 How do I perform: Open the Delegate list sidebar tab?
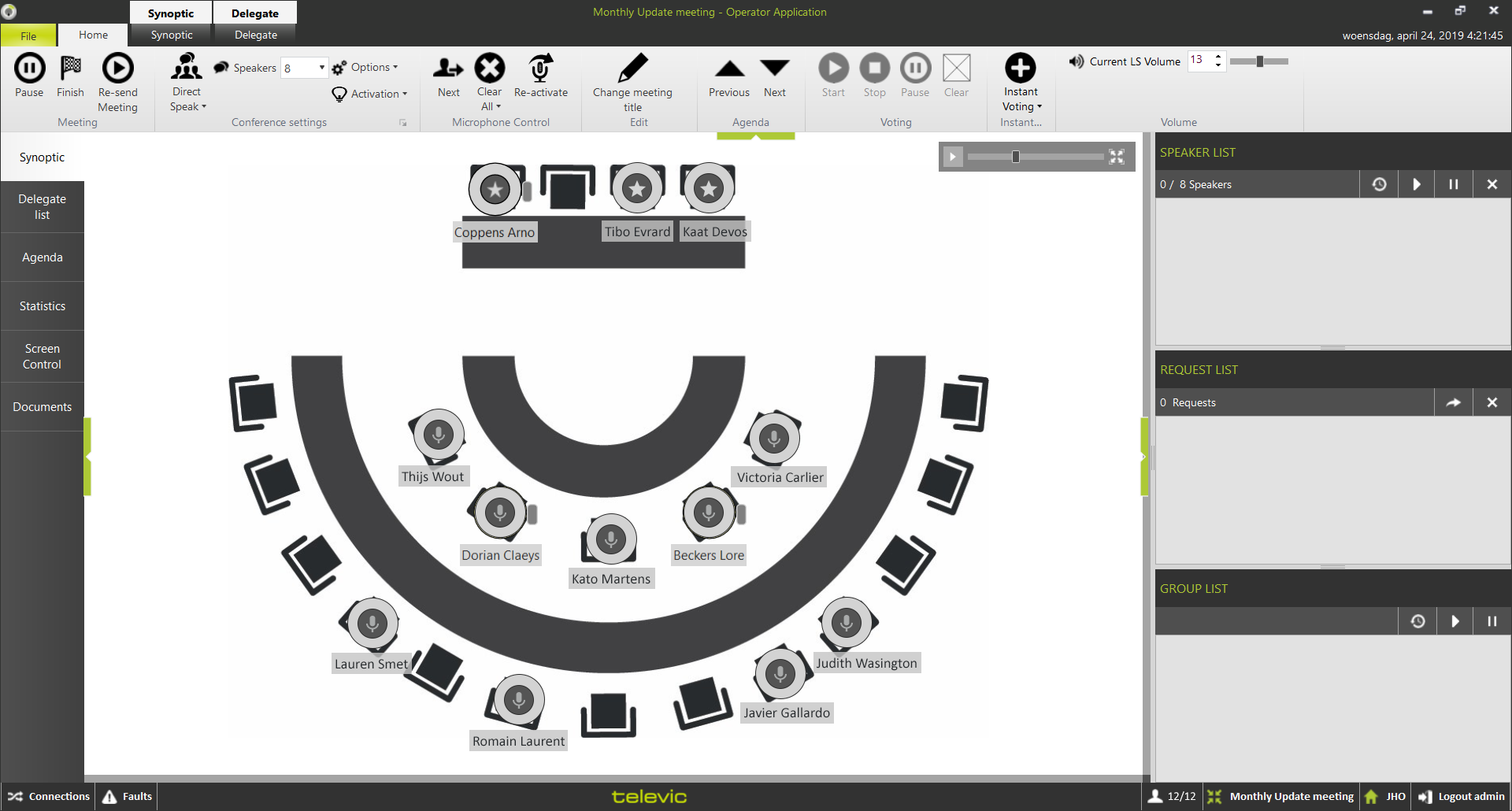43,206
